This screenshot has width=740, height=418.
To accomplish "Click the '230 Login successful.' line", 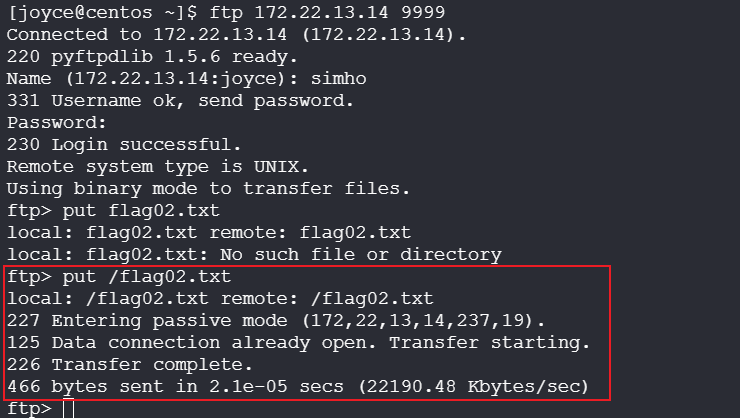I will pyautogui.click(x=124, y=144).
